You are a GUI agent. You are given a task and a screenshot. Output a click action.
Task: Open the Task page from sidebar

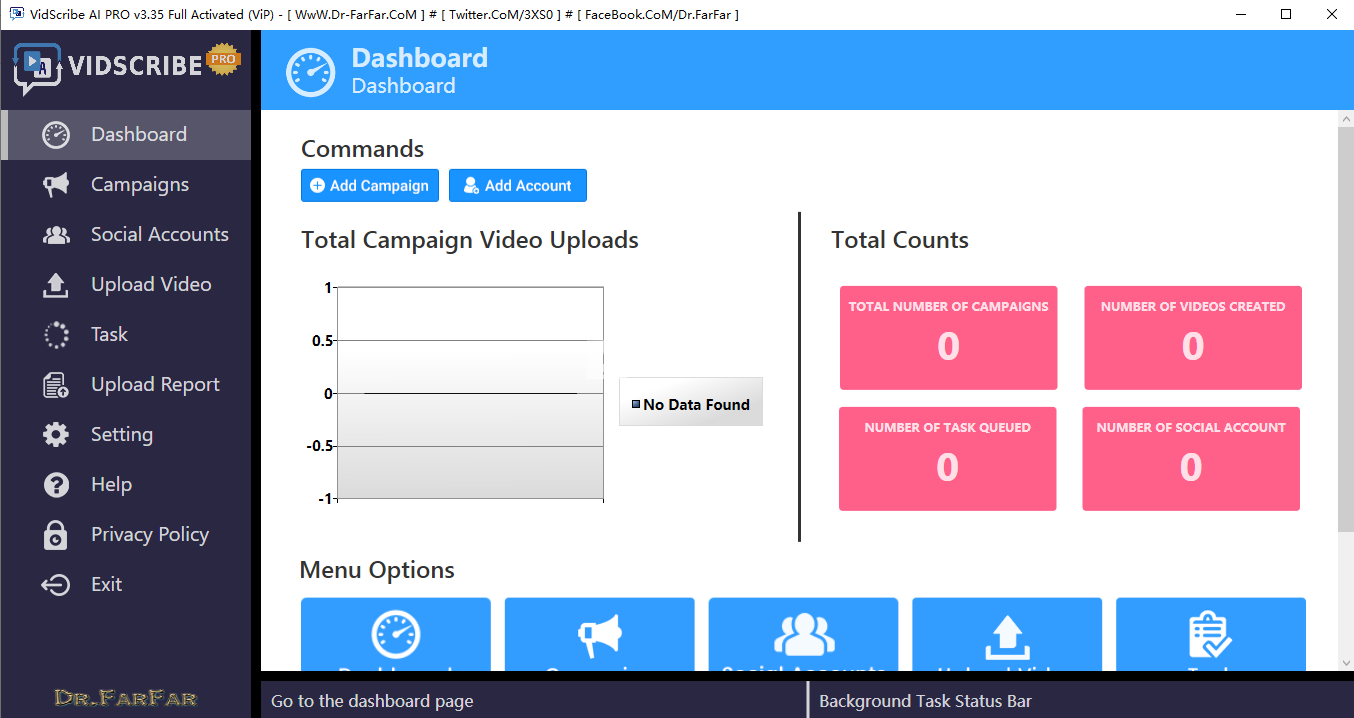pos(126,335)
